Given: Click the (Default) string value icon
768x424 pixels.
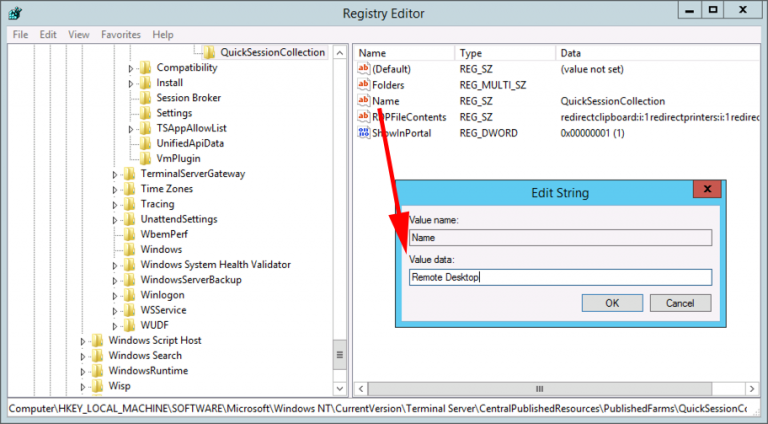Looking at the screenshot, I should (x=363, y=69).
